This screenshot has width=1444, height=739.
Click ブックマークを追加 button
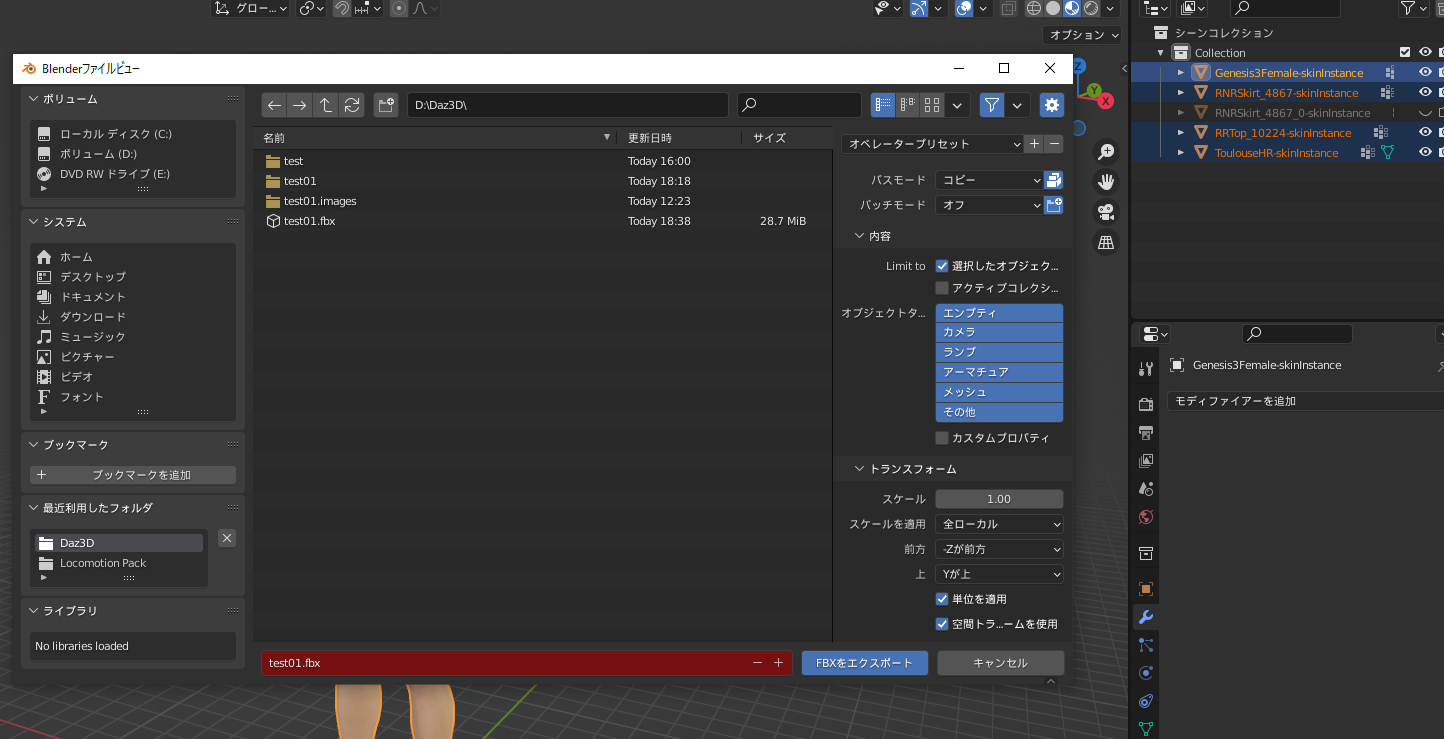click(x=133, y=475)
